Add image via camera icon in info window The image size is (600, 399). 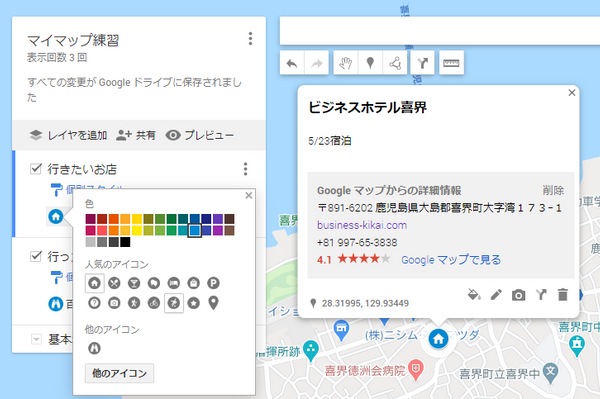pyautogui.click(x=518, y=295)
